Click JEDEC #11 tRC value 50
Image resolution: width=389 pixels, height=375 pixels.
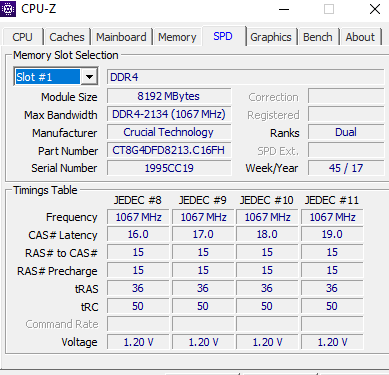[x=332, y=306]
